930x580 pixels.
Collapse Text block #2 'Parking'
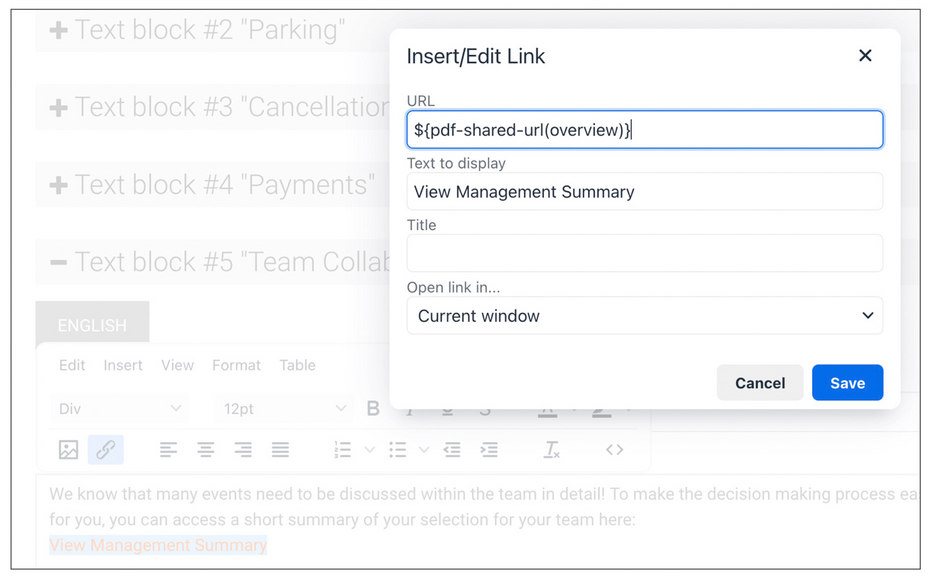[58, 29]
